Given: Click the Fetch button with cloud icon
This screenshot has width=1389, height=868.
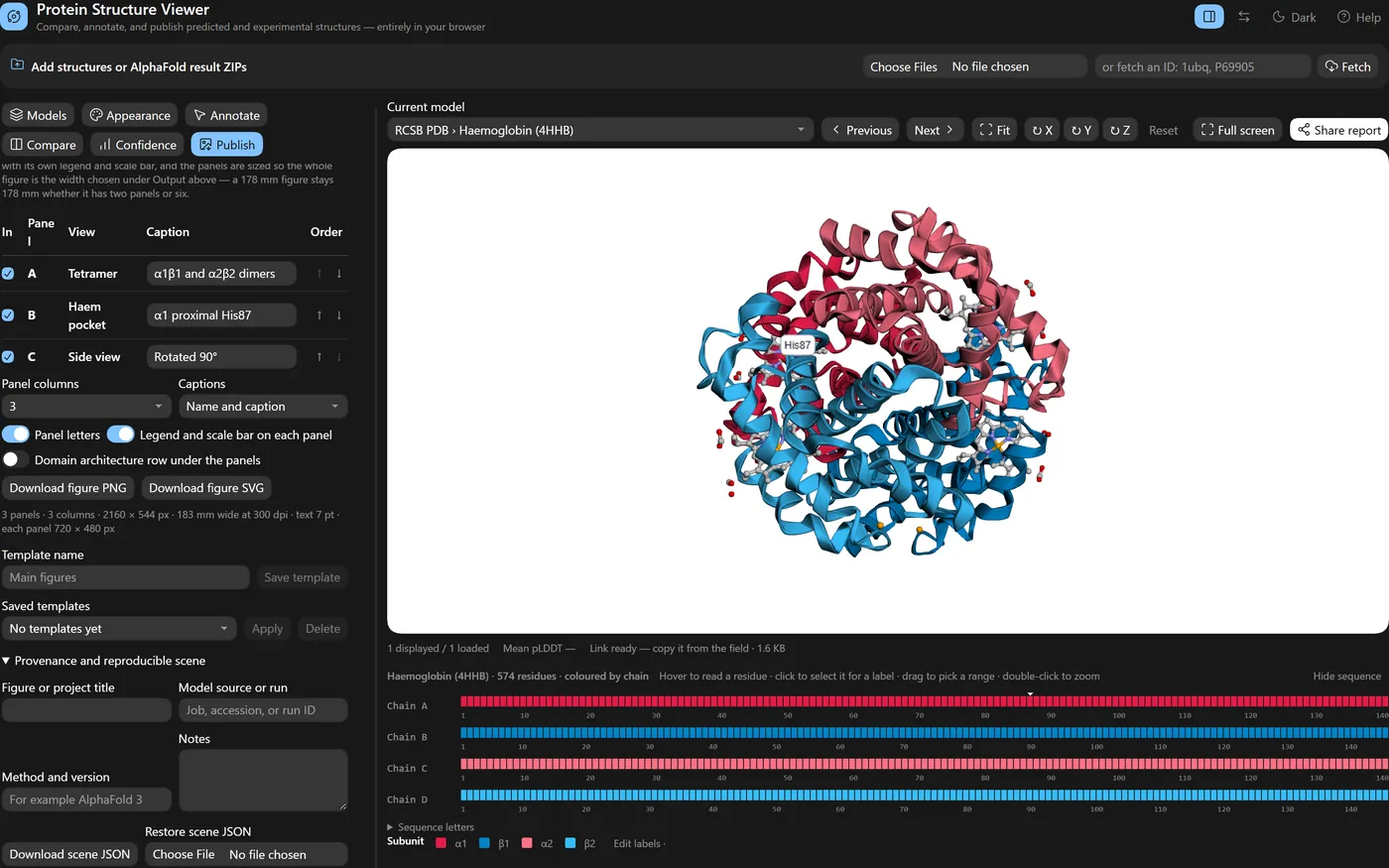Looking at the screenshot, I should (1347, 66).
